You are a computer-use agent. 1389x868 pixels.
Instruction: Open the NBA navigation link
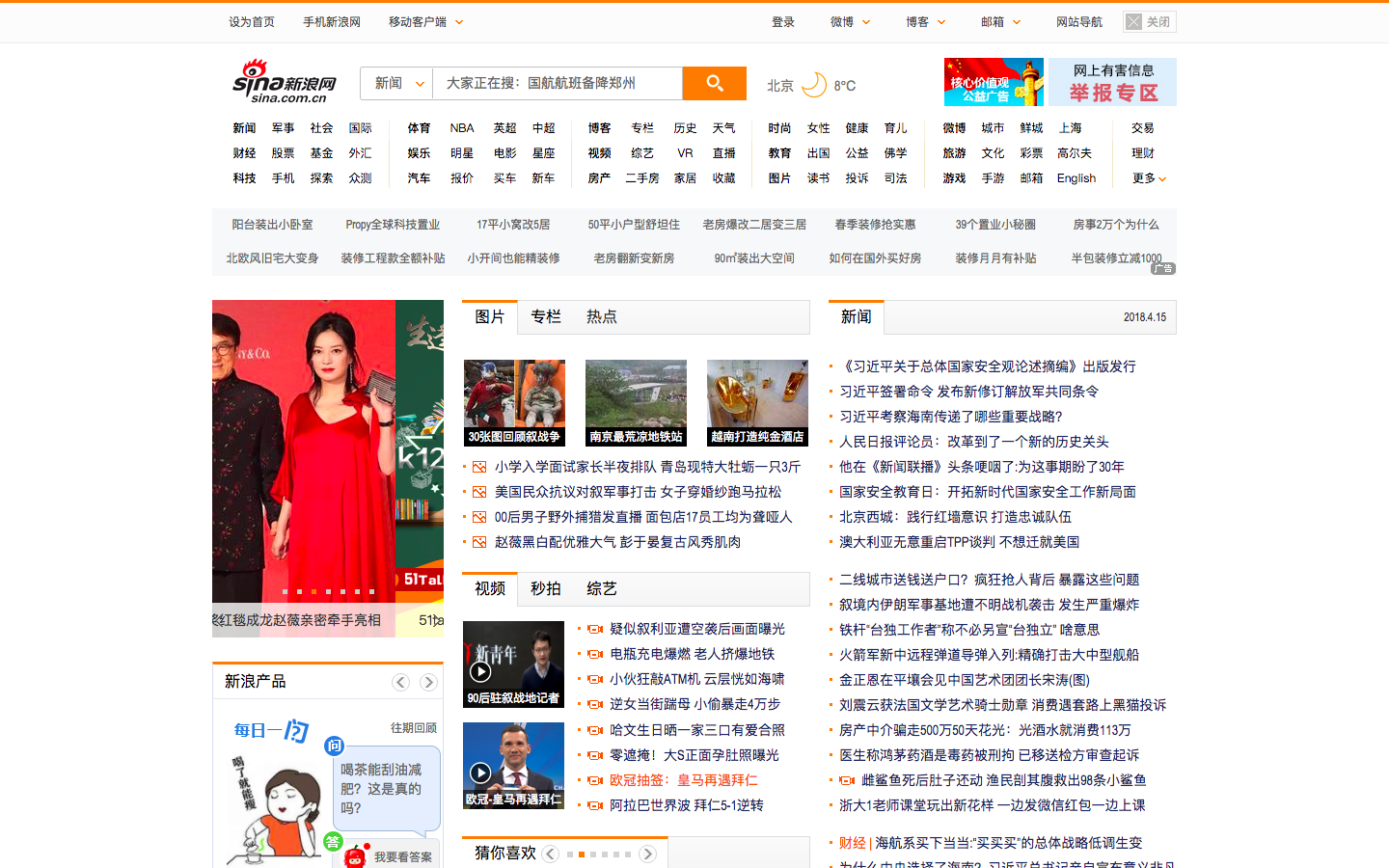[x=462, y=128]
